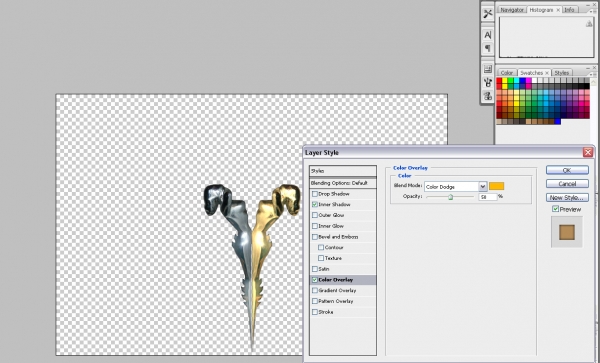Click the Histogram cached data warning icon
The image size is (600, 363).
click(589, 24)
